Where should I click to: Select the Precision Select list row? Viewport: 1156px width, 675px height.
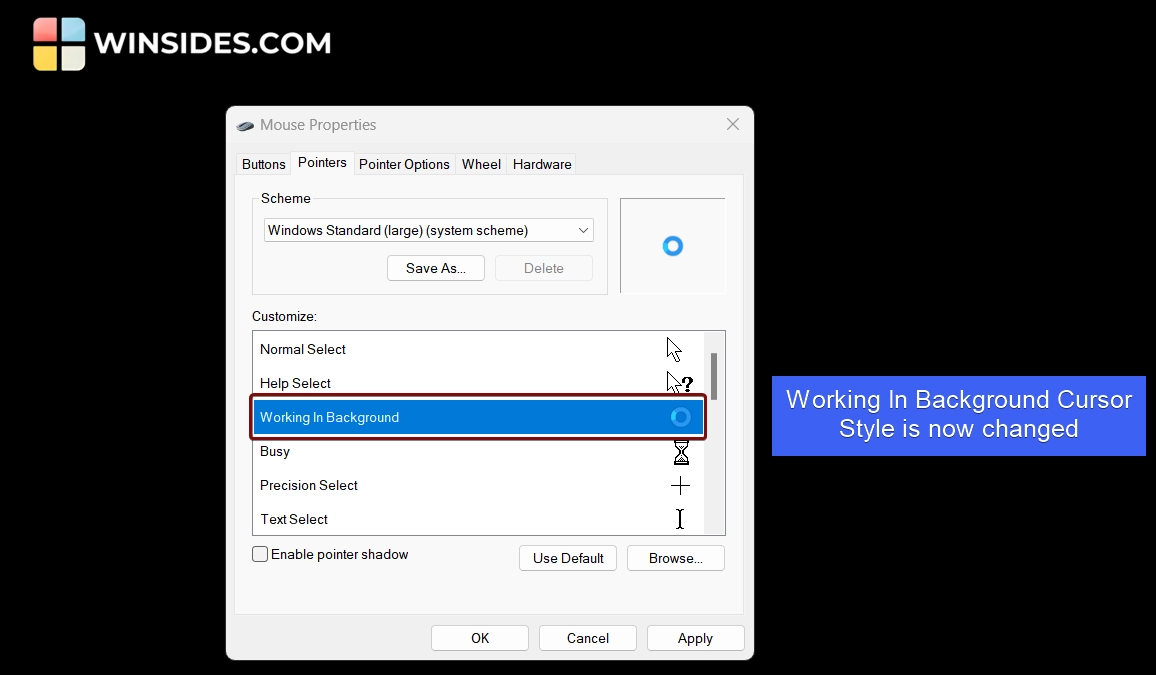point(478,485)
